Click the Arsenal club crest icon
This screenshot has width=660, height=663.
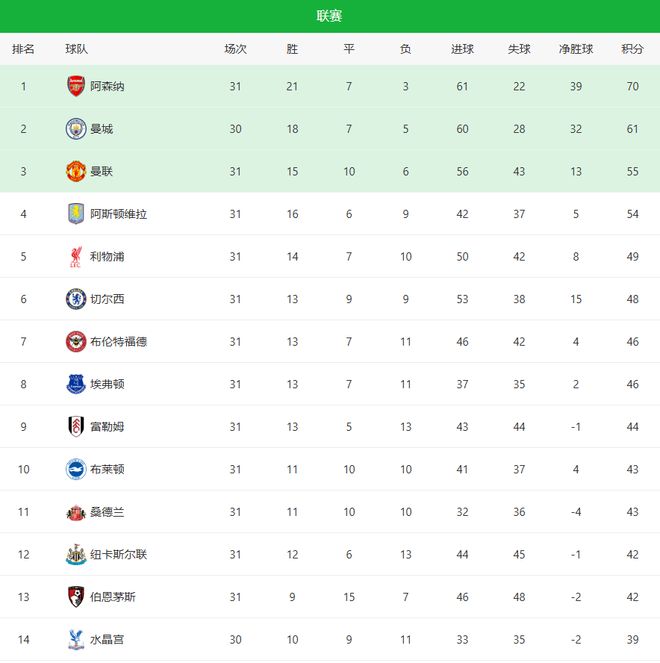coord(76,86)
